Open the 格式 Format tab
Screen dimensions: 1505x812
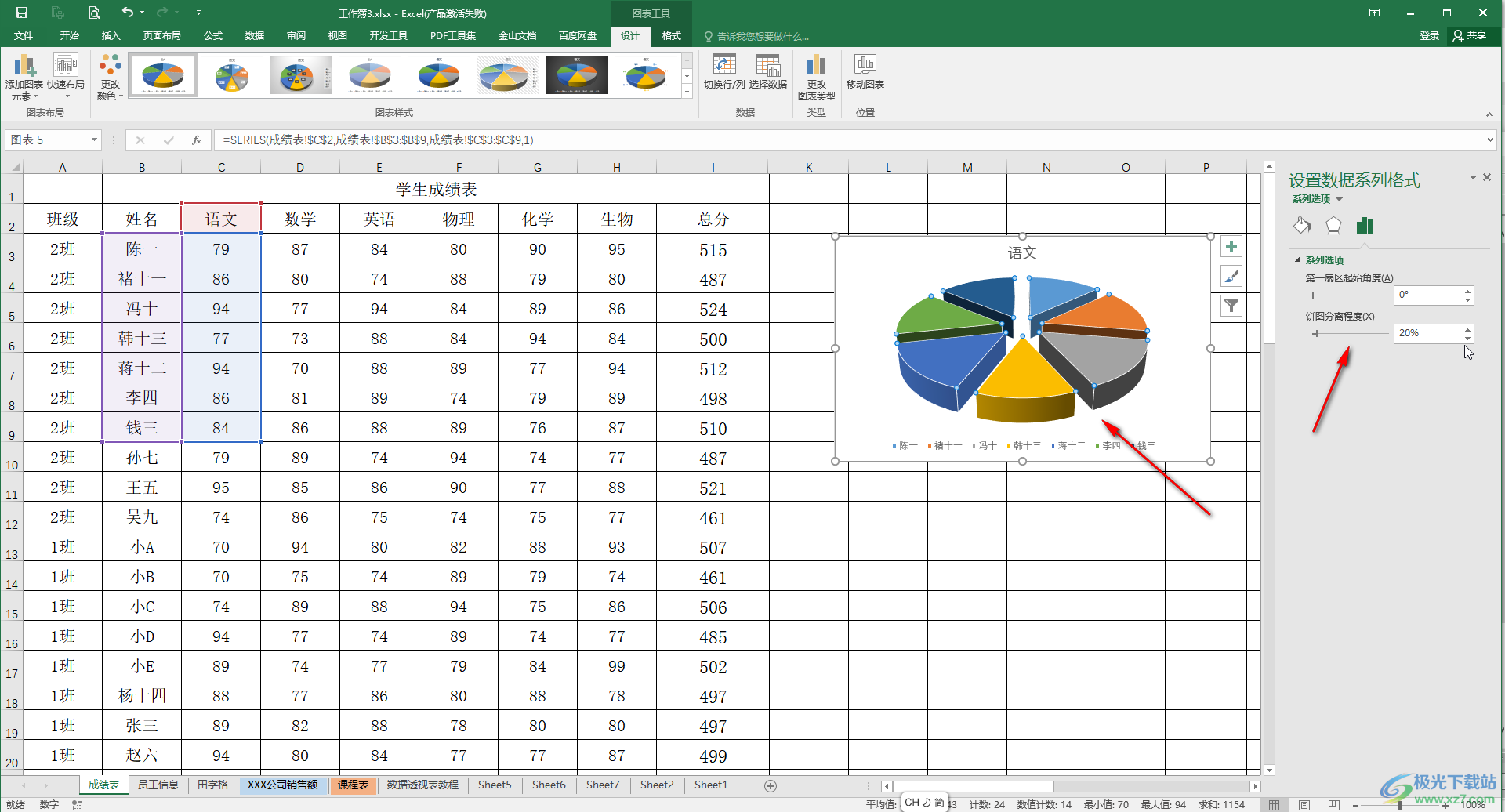(x=671, y=36)
